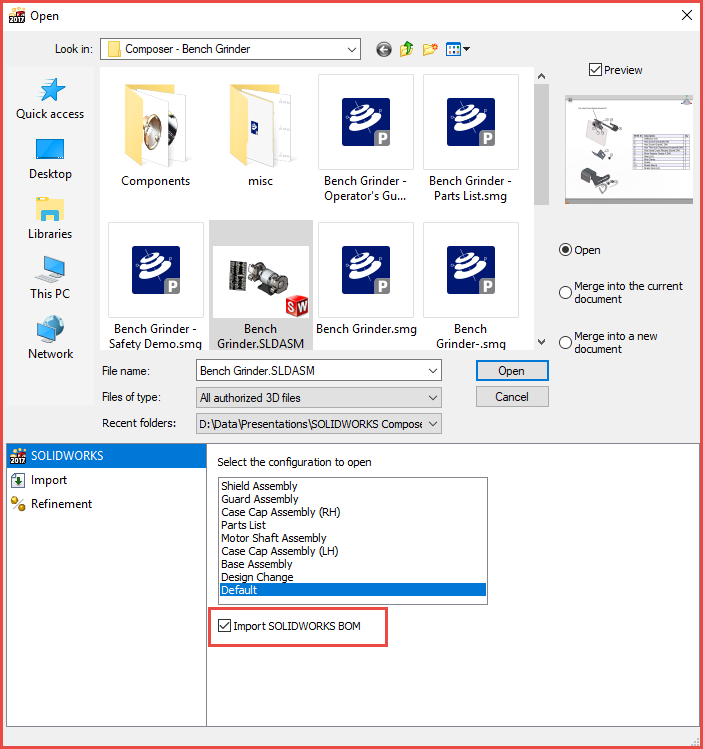Open Import settings section

[x=106, y=480]
